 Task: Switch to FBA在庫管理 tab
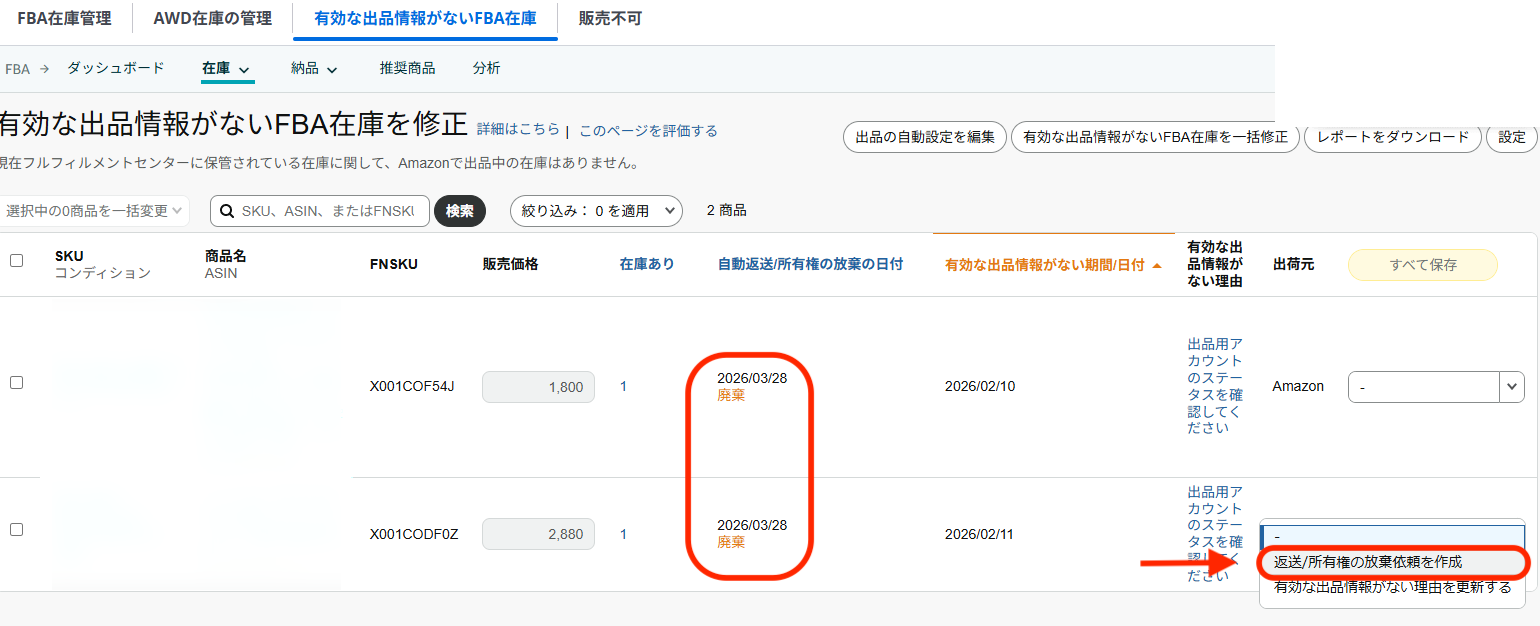tap(64, 19)
